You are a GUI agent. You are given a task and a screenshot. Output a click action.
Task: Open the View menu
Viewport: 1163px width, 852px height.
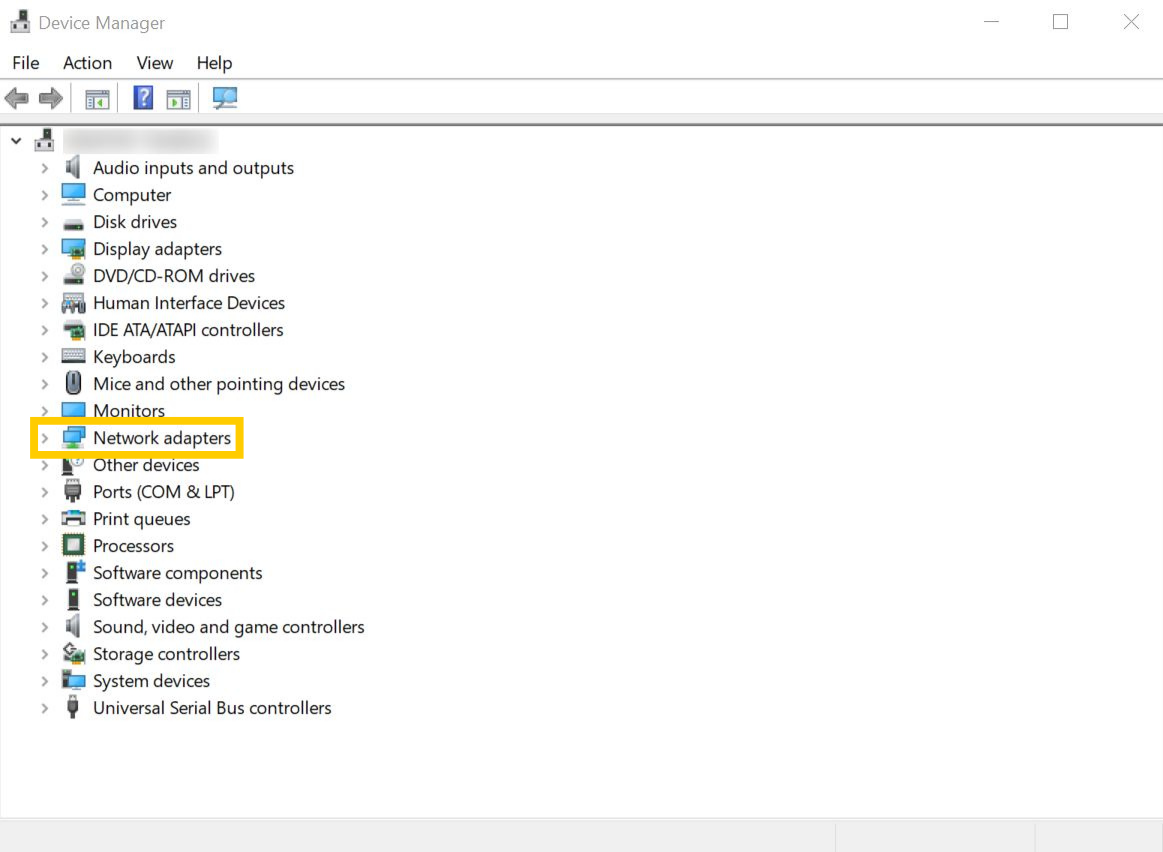pyautogui.click(x=154, y=63)
